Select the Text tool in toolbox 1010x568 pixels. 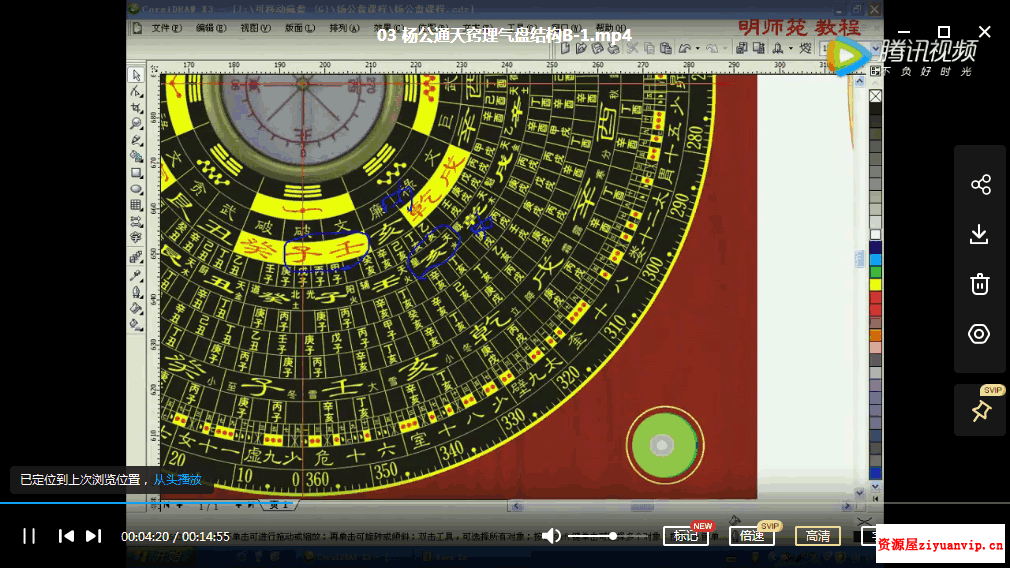[x=136, y=238]
